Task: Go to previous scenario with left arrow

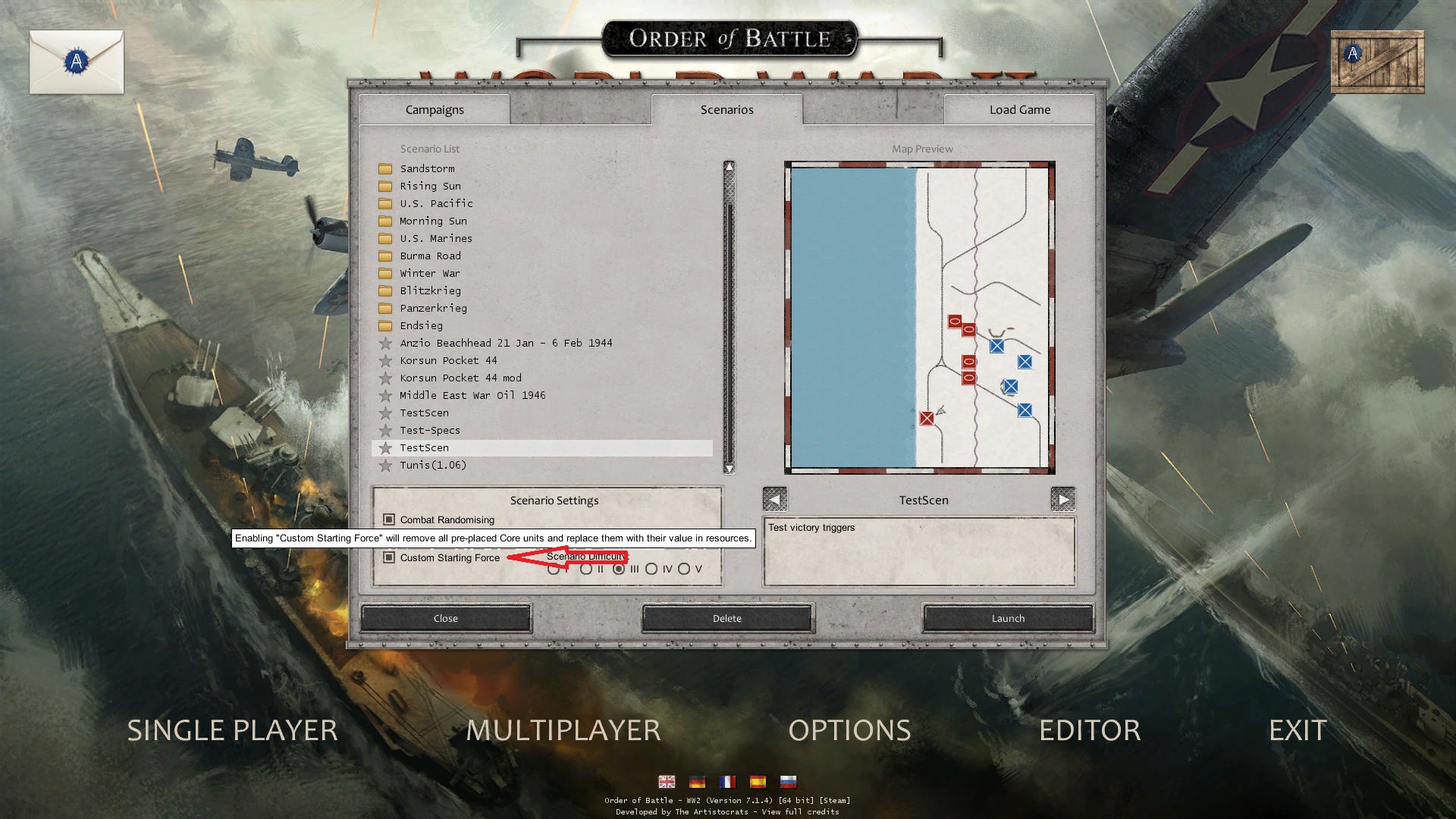Action: [774, 500]
